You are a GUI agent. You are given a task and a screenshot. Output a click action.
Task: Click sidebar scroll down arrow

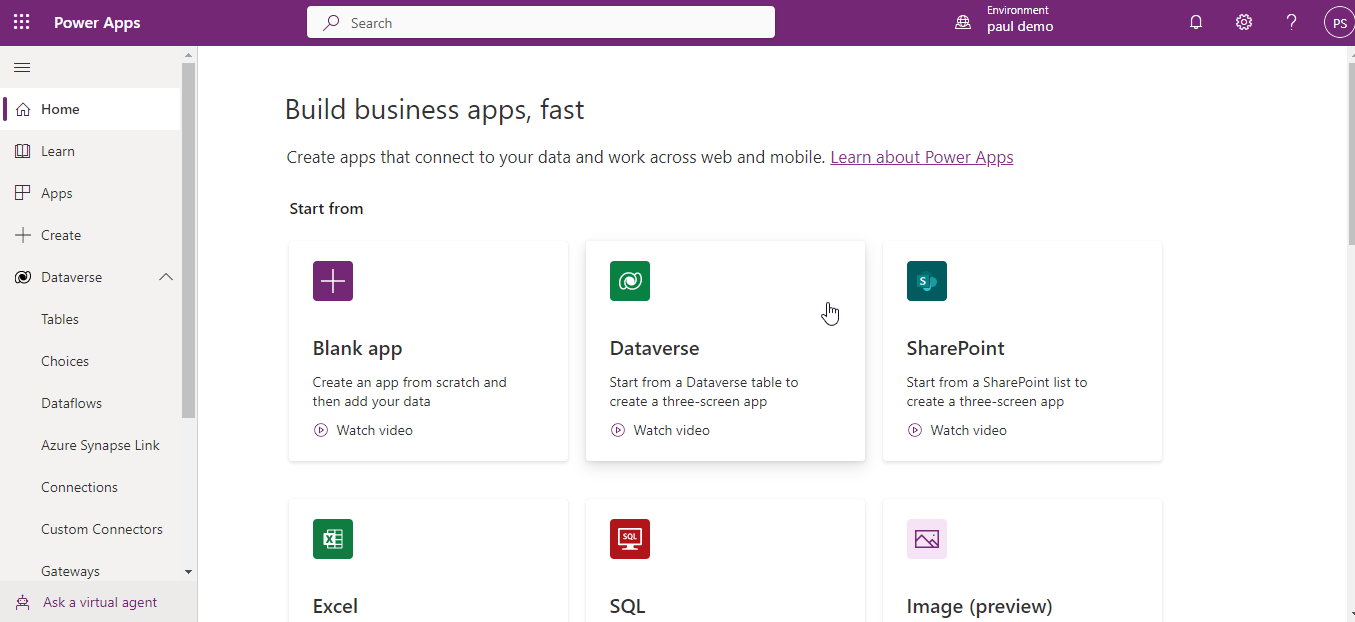[189, 571]
